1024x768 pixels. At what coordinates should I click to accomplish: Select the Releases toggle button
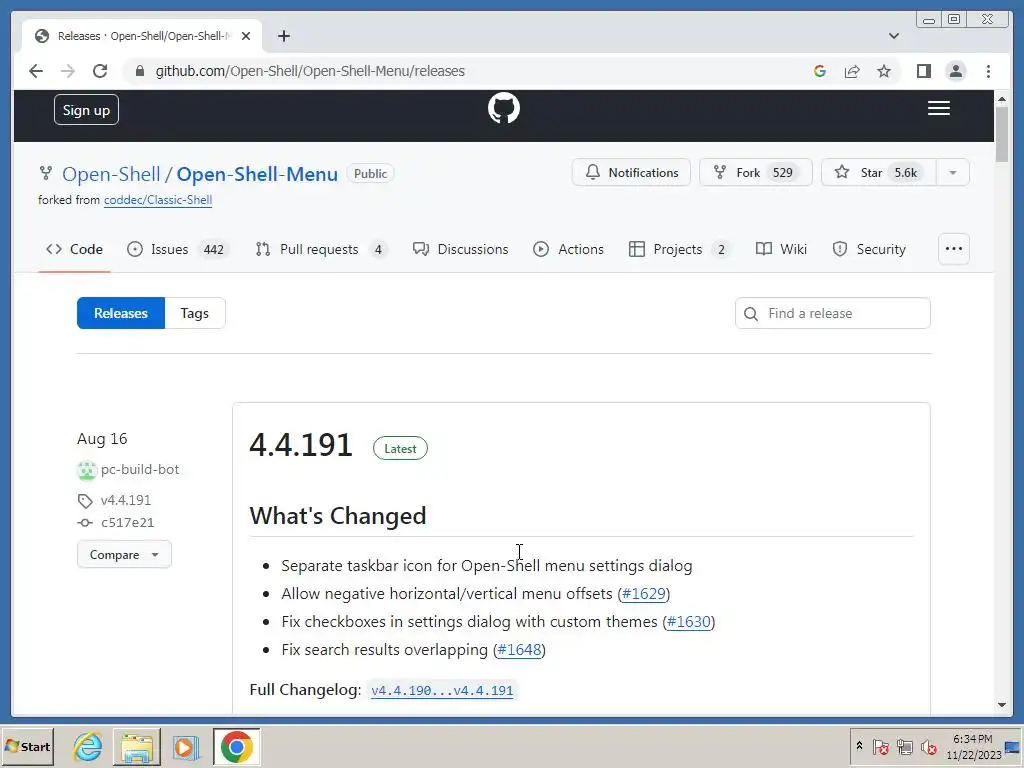(121, 313)
